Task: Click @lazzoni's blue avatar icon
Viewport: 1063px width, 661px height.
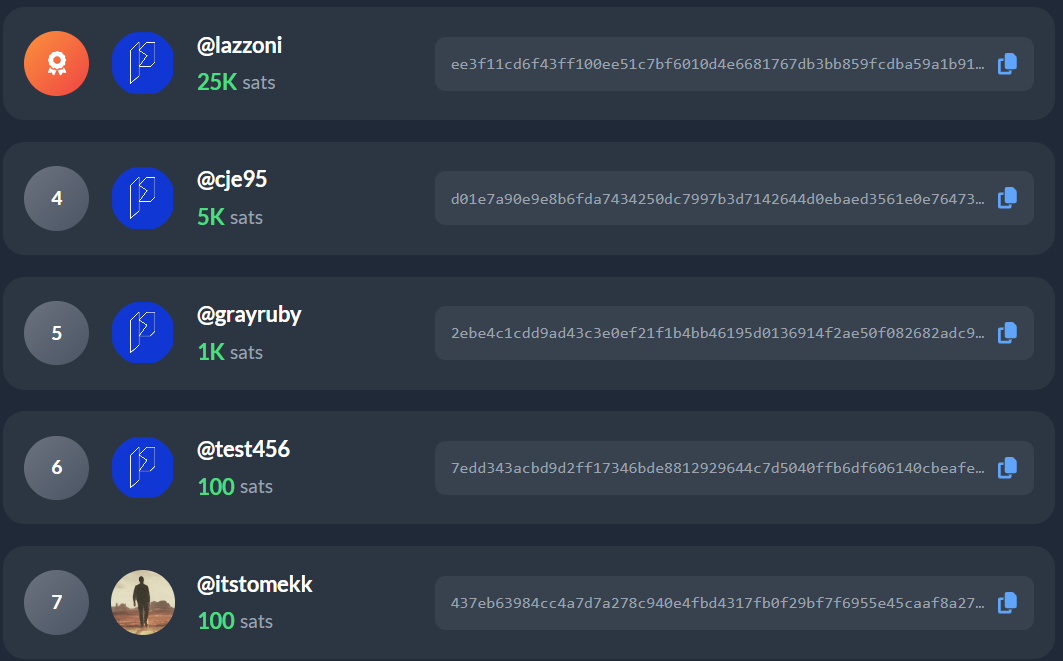Action: 143,64
